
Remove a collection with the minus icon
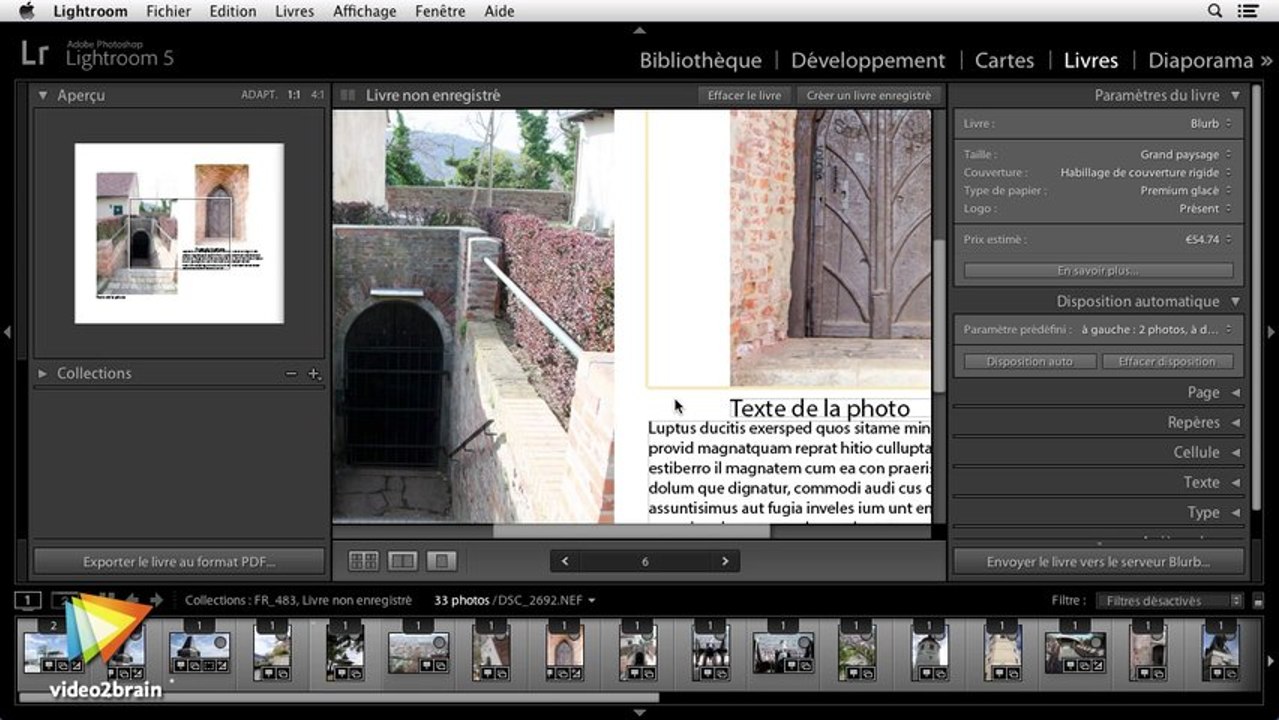[291, 373]
